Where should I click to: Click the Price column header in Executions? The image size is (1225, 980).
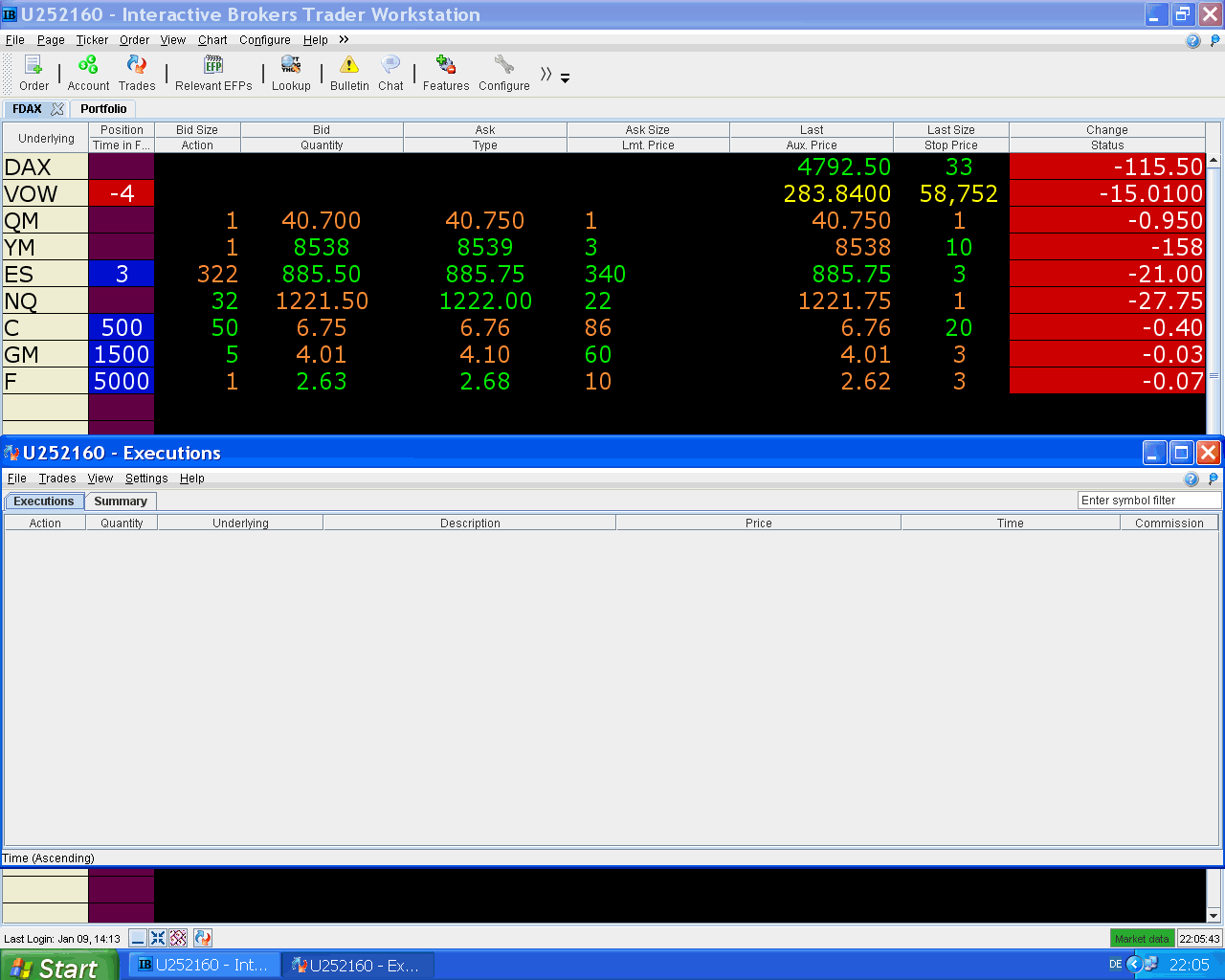tap(758, 523)
